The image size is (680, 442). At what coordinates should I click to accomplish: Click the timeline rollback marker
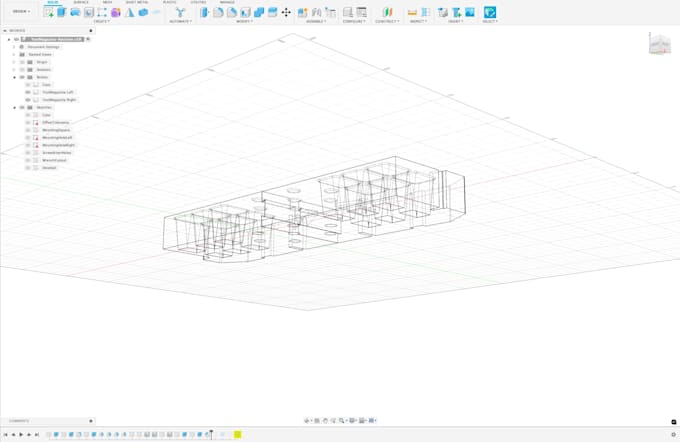tap(211, 434)
